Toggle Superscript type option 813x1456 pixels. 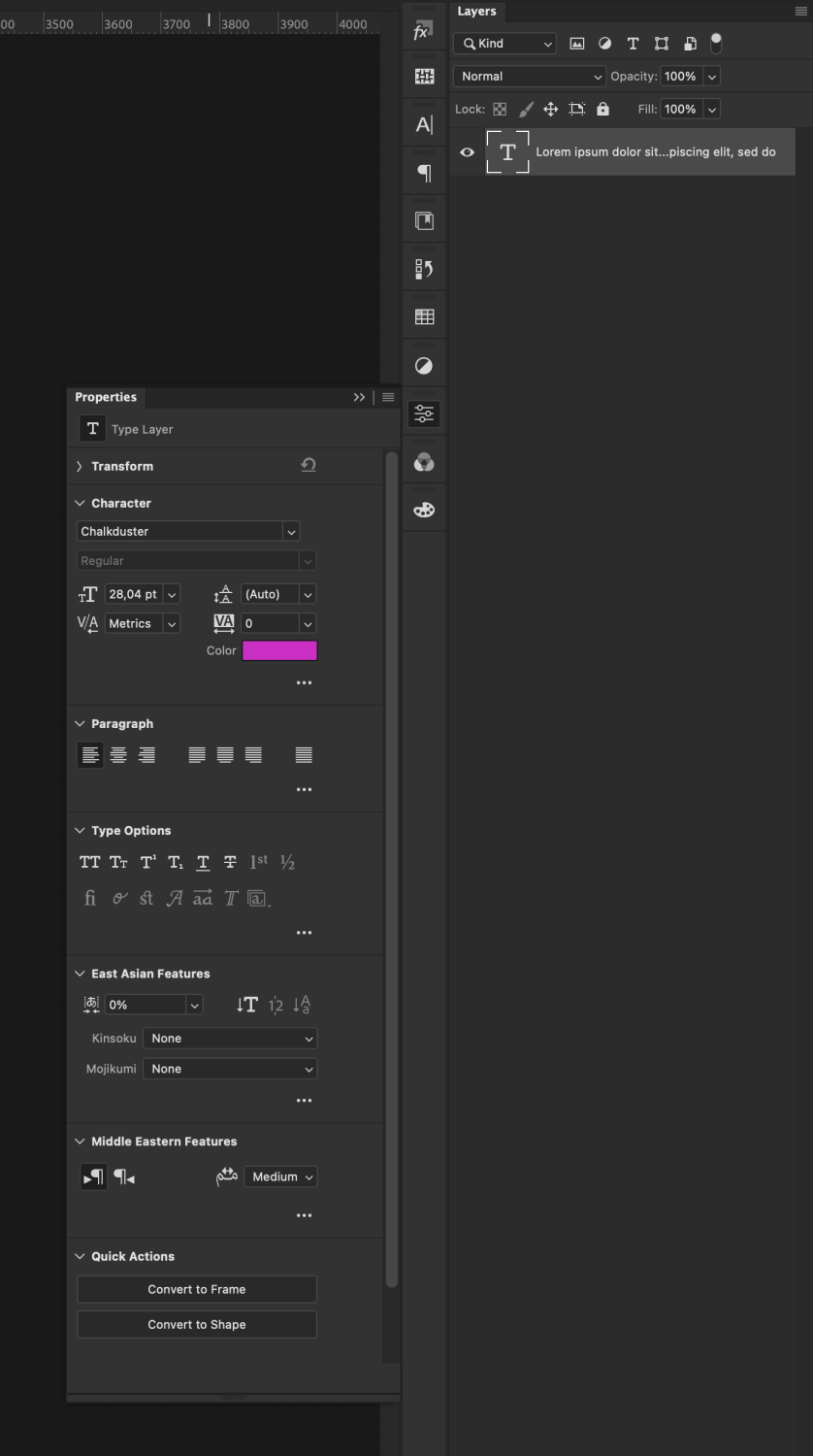(147, 862)
